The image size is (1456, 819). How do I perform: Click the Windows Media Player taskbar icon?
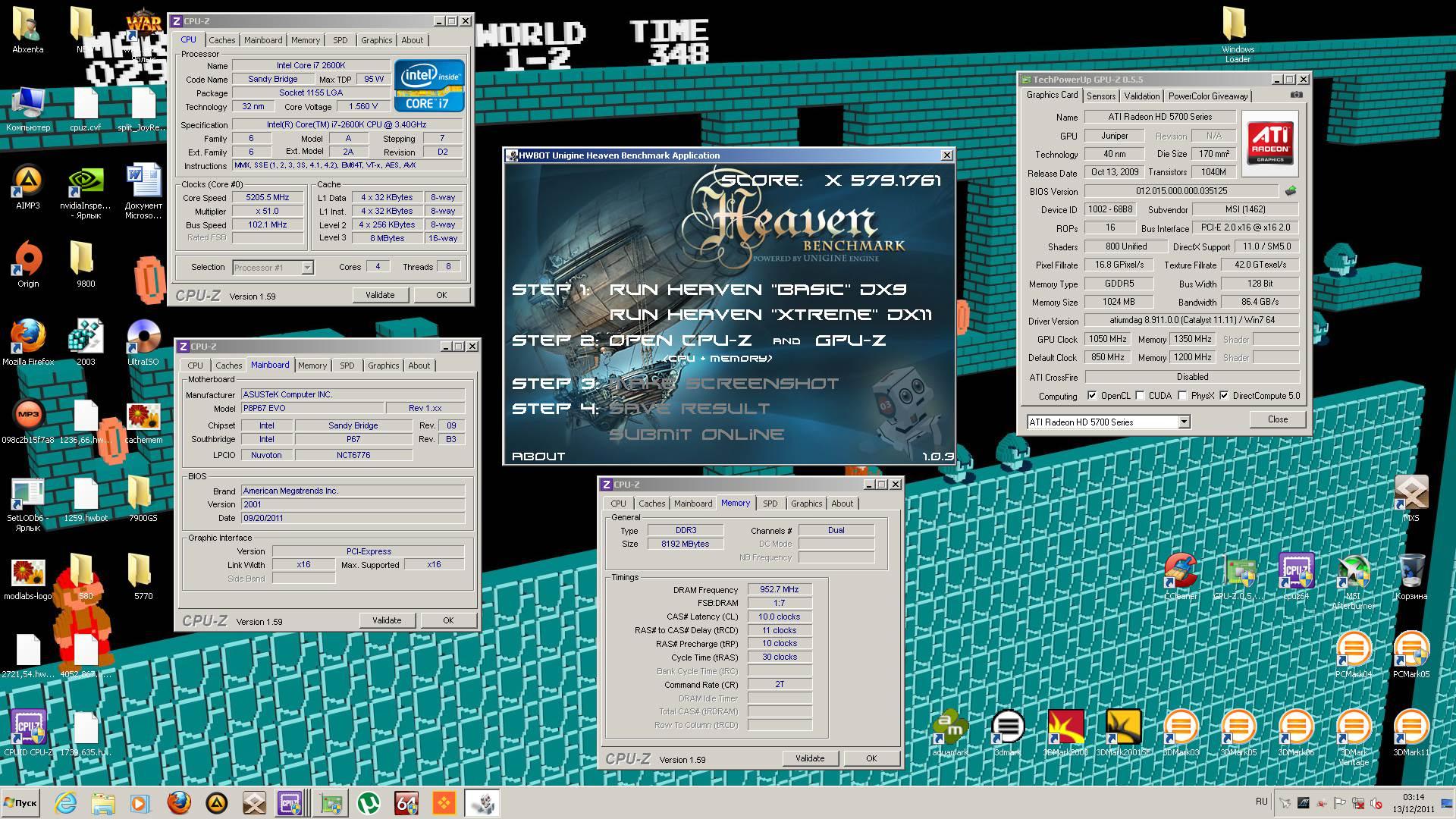pyautogui.click(x=141, y=803)
